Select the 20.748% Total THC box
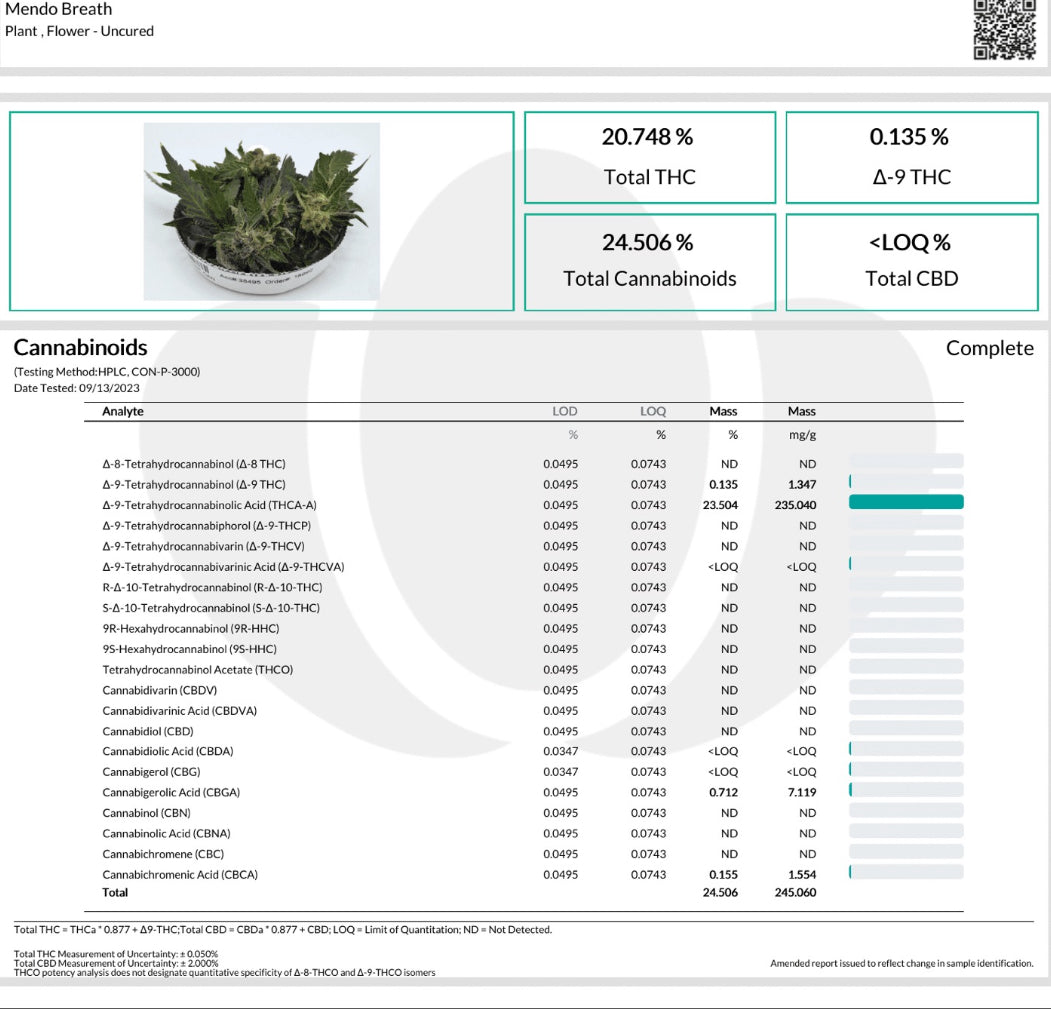 649,158
